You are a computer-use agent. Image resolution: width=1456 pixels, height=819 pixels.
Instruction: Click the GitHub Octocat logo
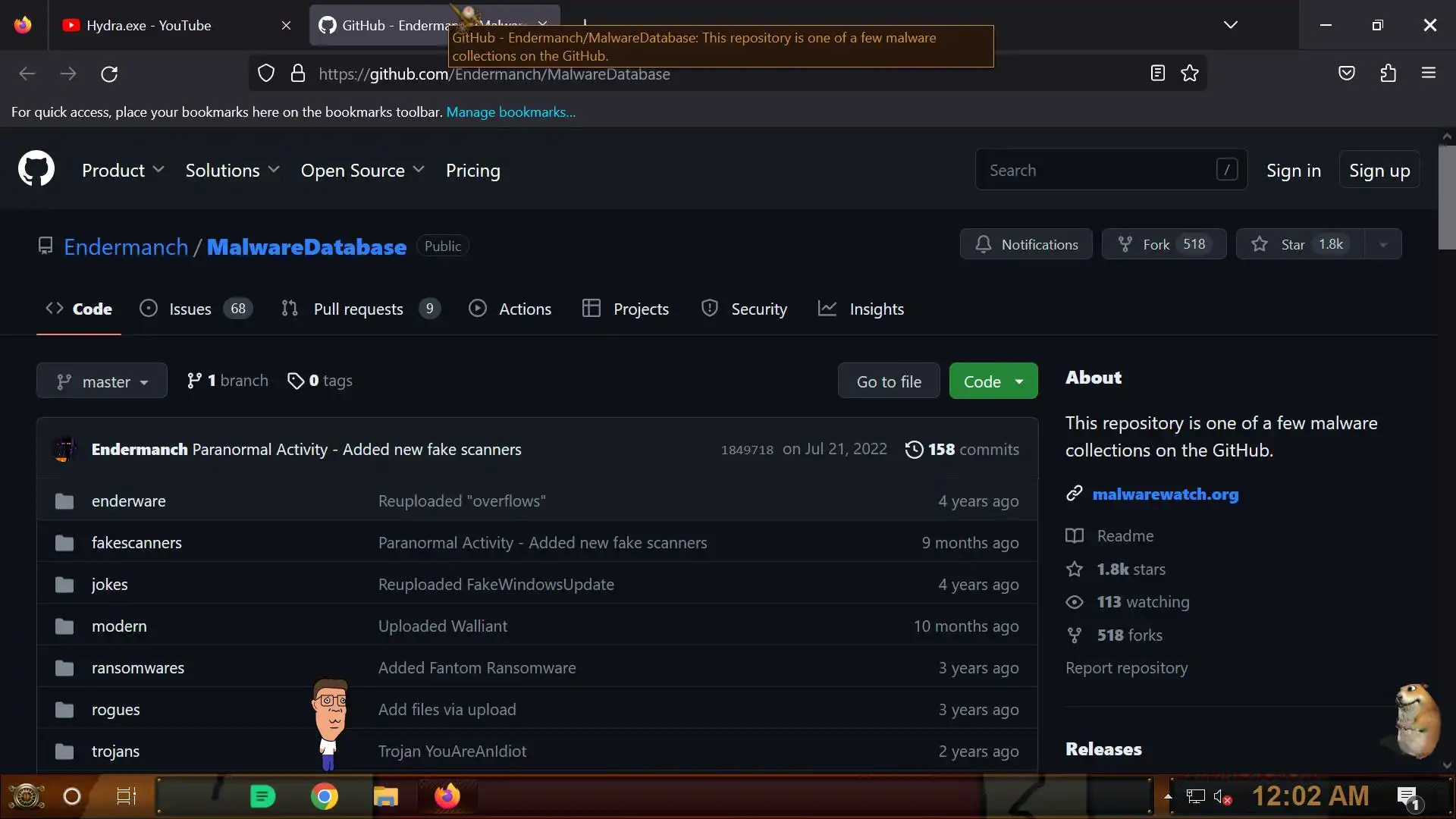tap(36, 169)
